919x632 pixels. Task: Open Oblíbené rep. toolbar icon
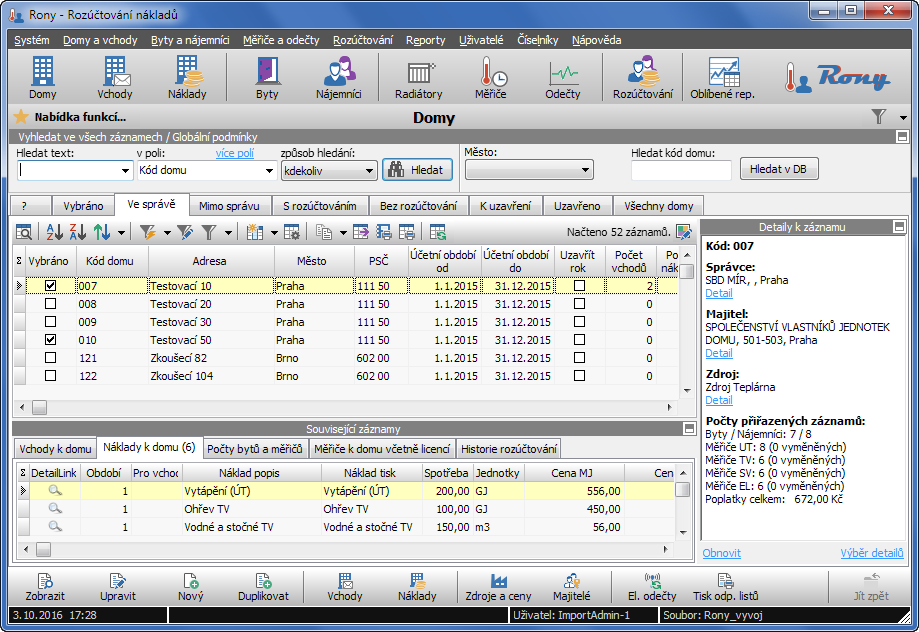click(x=723, y=77)
